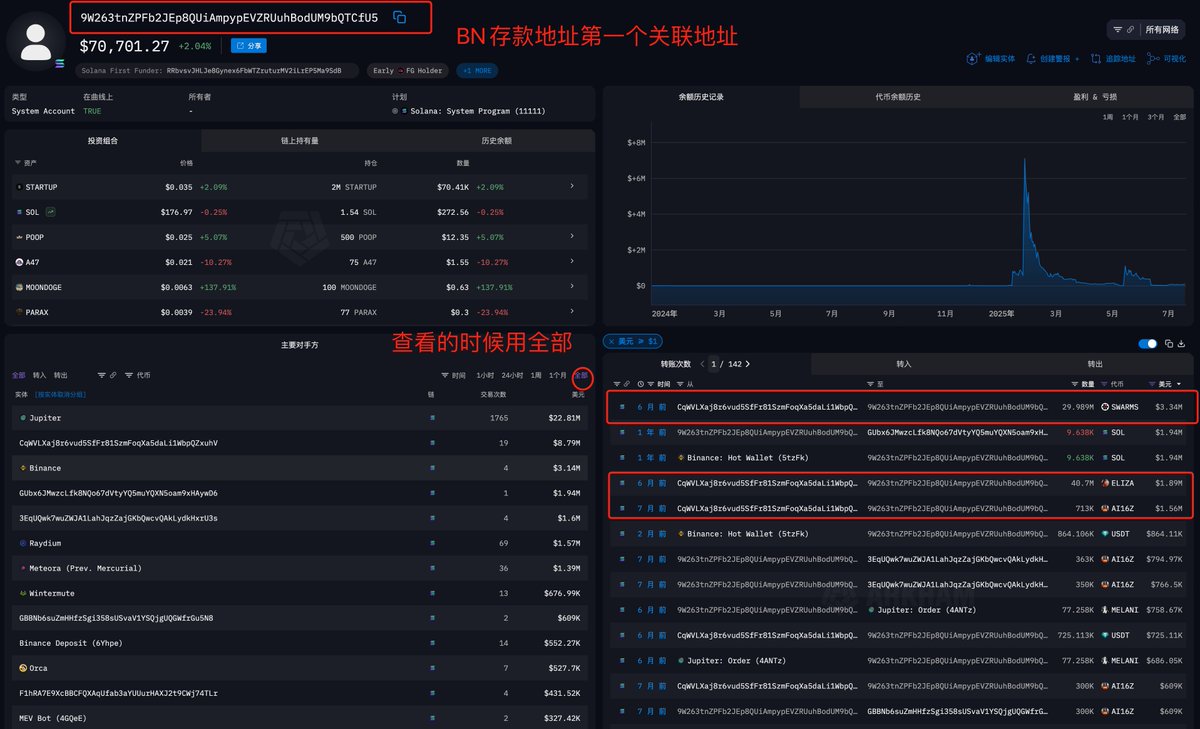Copy transfers with the copy icon

pyautogui.click(x=1169, y=344)
